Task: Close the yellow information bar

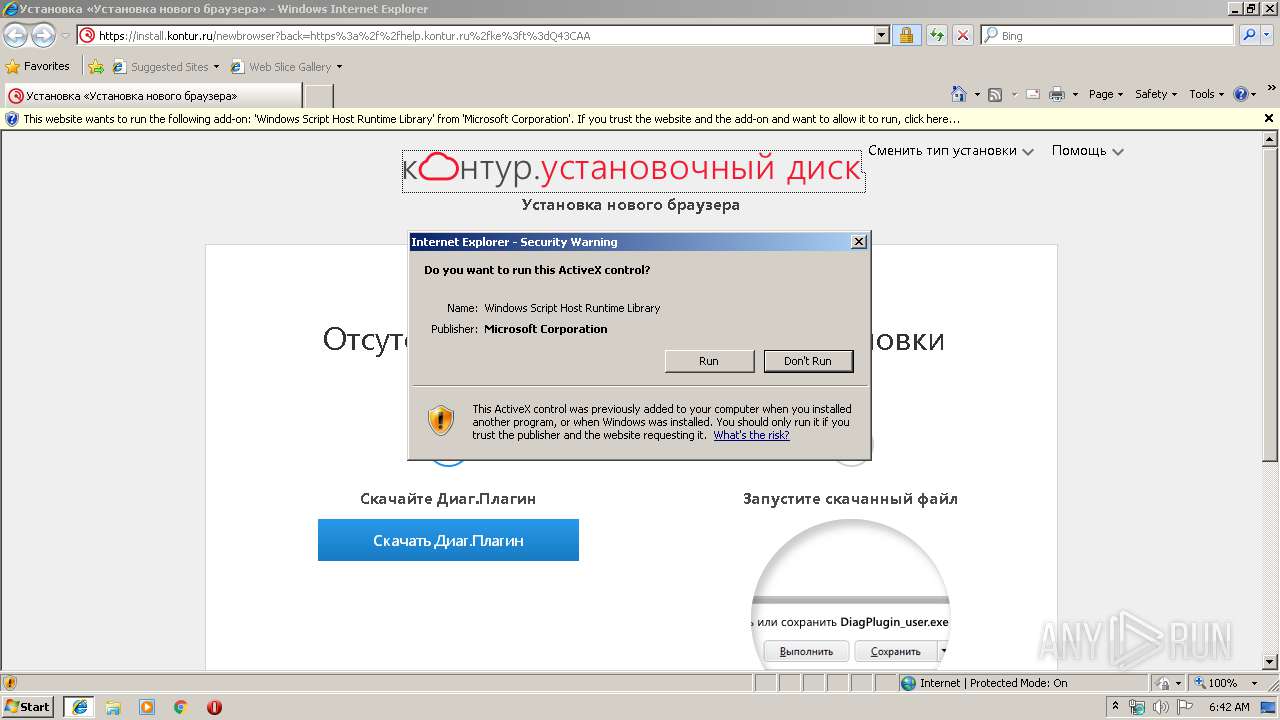Action: 1269,118
